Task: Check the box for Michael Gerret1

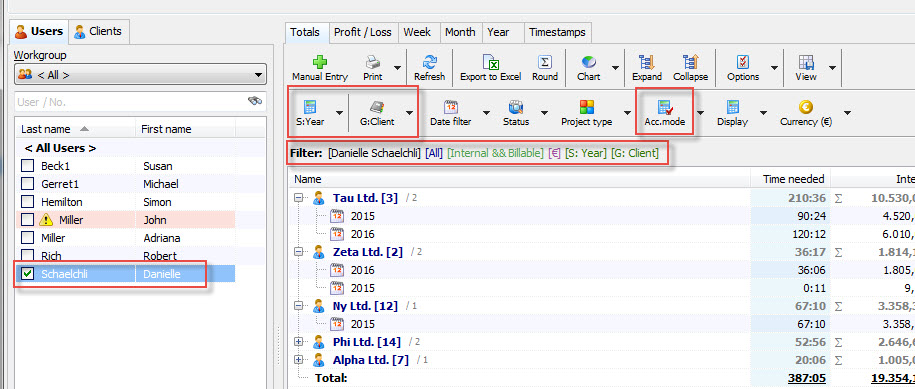Action: click(27, 184)
